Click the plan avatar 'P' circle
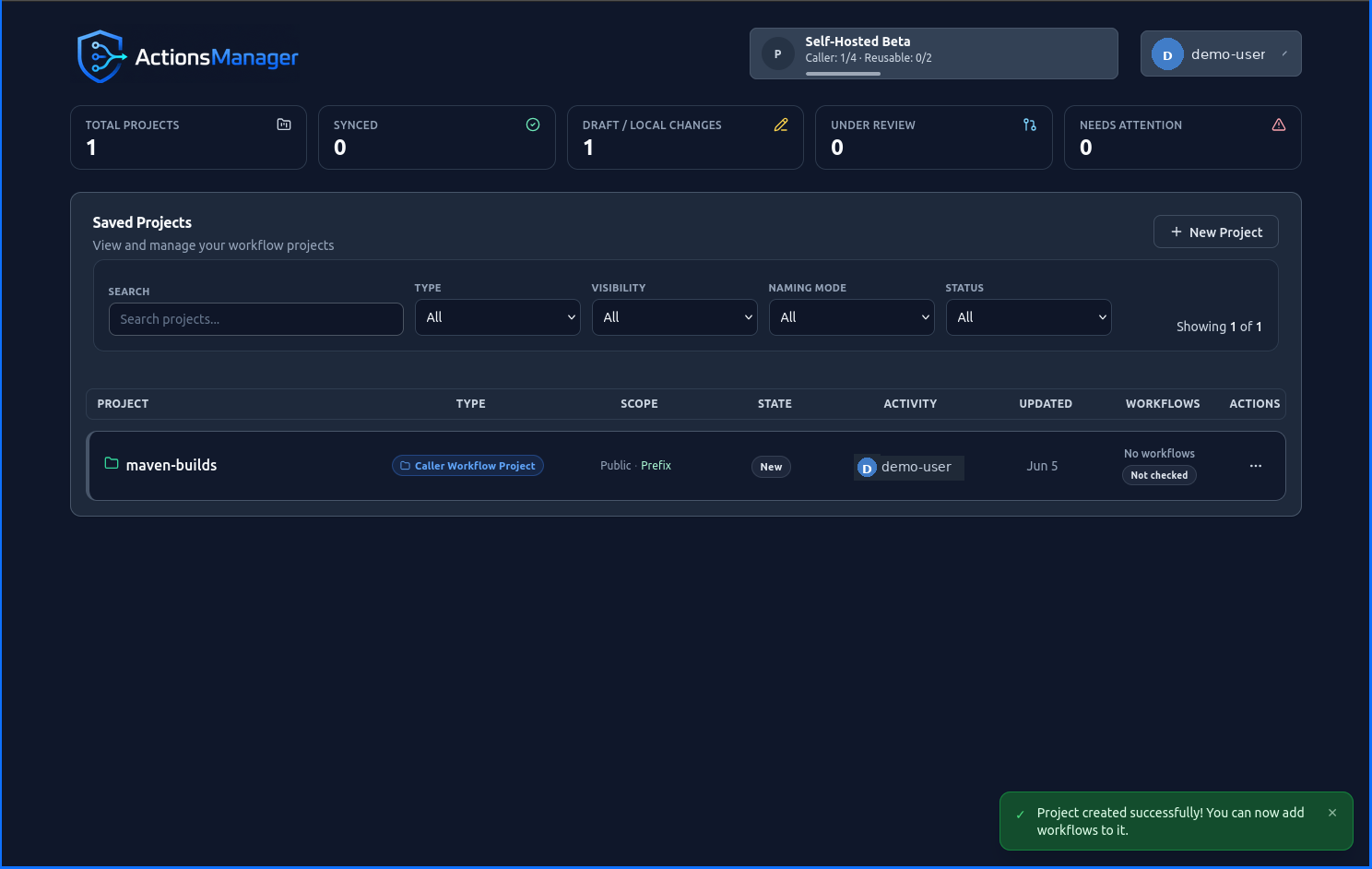Viewport: 1372px width, 869px height. 777,54
